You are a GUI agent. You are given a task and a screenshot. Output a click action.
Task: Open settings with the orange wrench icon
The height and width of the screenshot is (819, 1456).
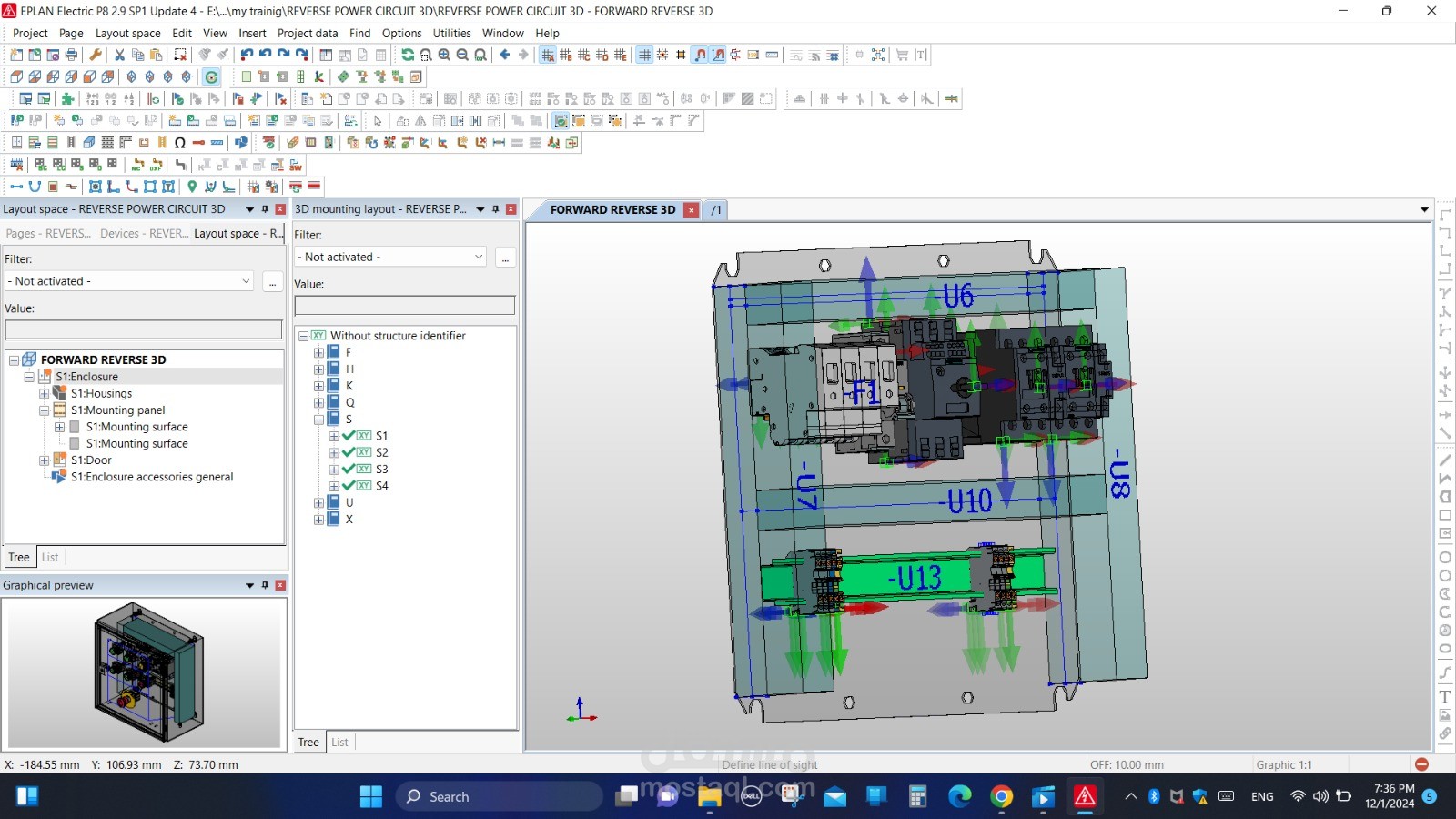point(96,55)
